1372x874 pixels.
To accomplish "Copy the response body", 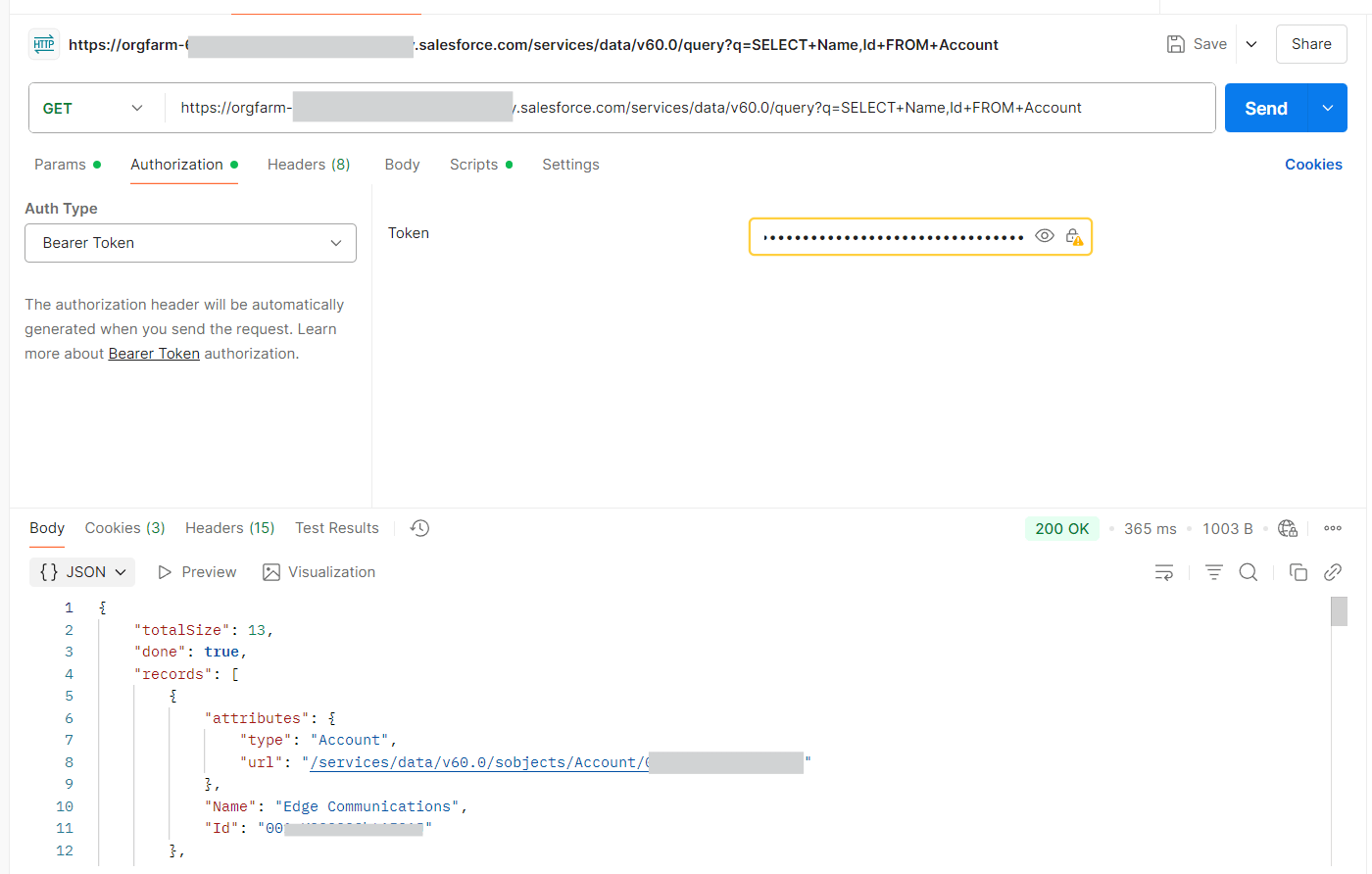I will [x=1298, y=571].
